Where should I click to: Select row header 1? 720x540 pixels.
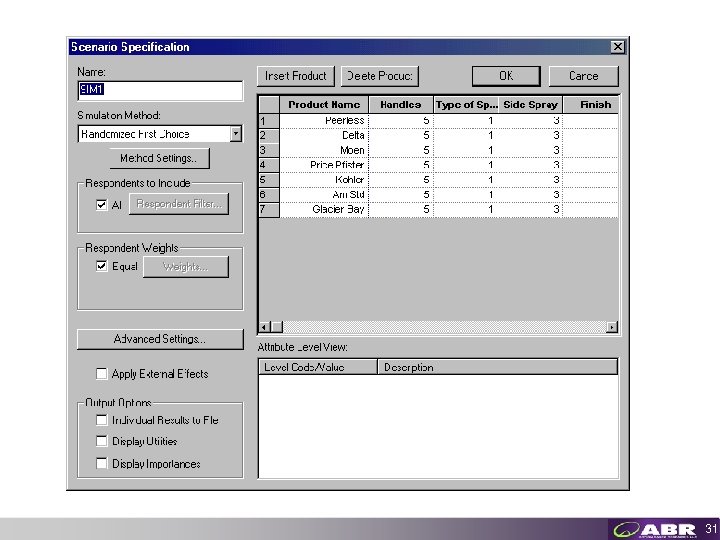[269, 121]
